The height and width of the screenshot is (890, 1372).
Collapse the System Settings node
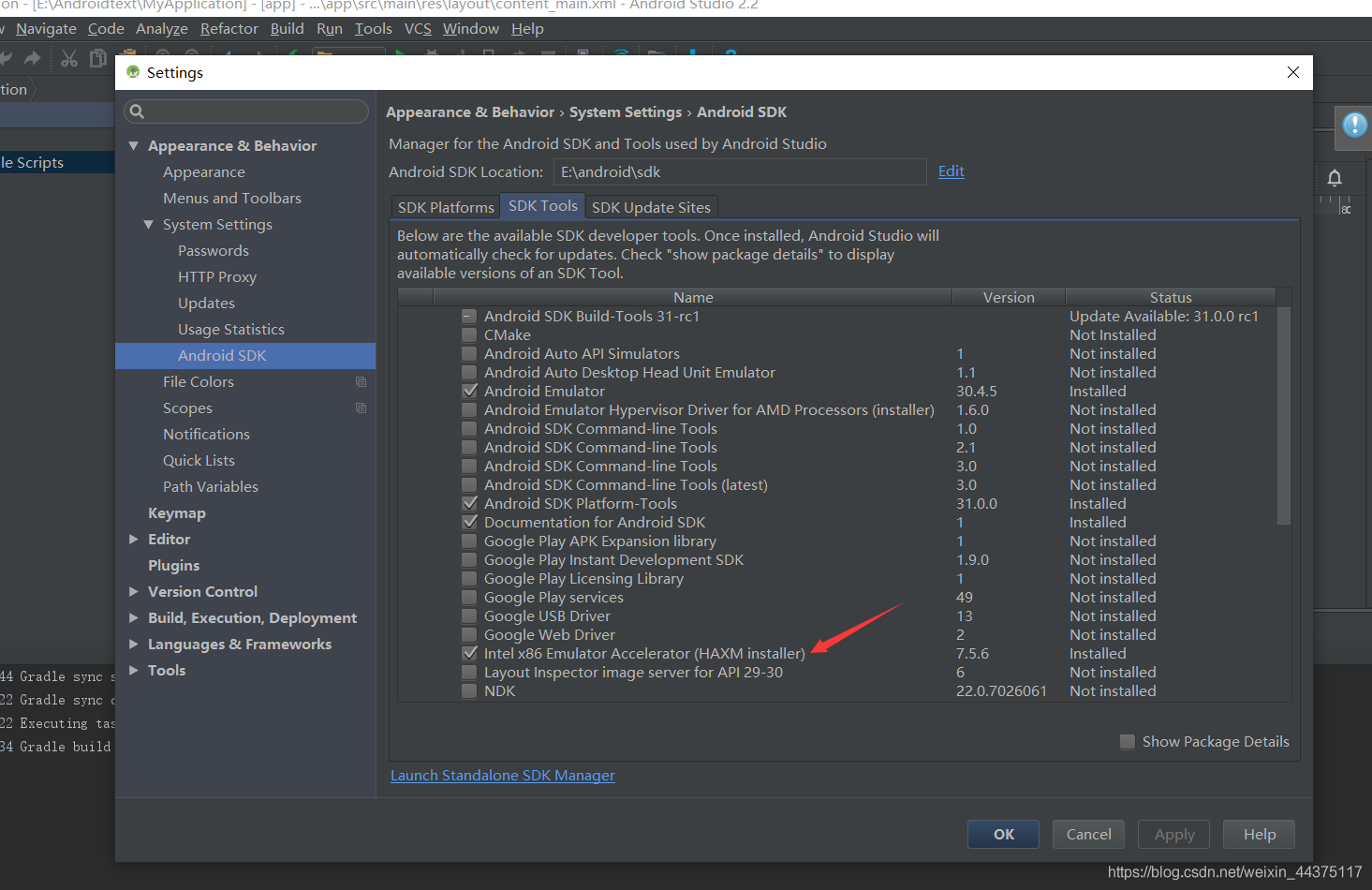pos(148,225)
